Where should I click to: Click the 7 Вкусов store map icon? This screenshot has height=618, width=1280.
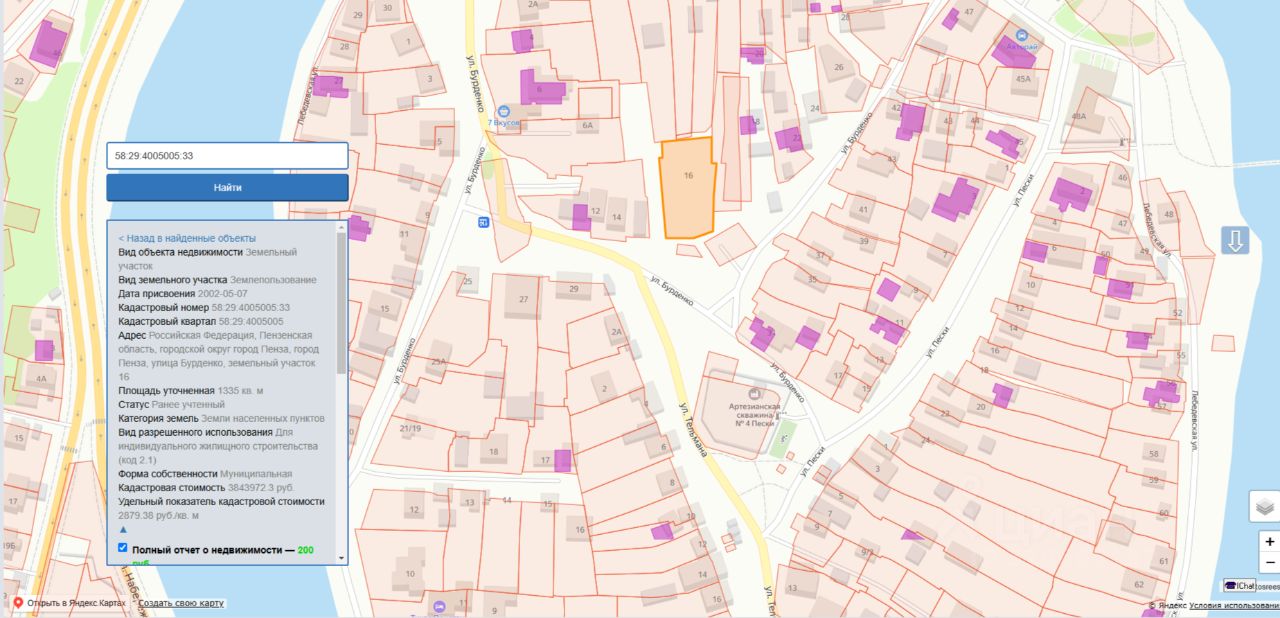click(503, 110)
